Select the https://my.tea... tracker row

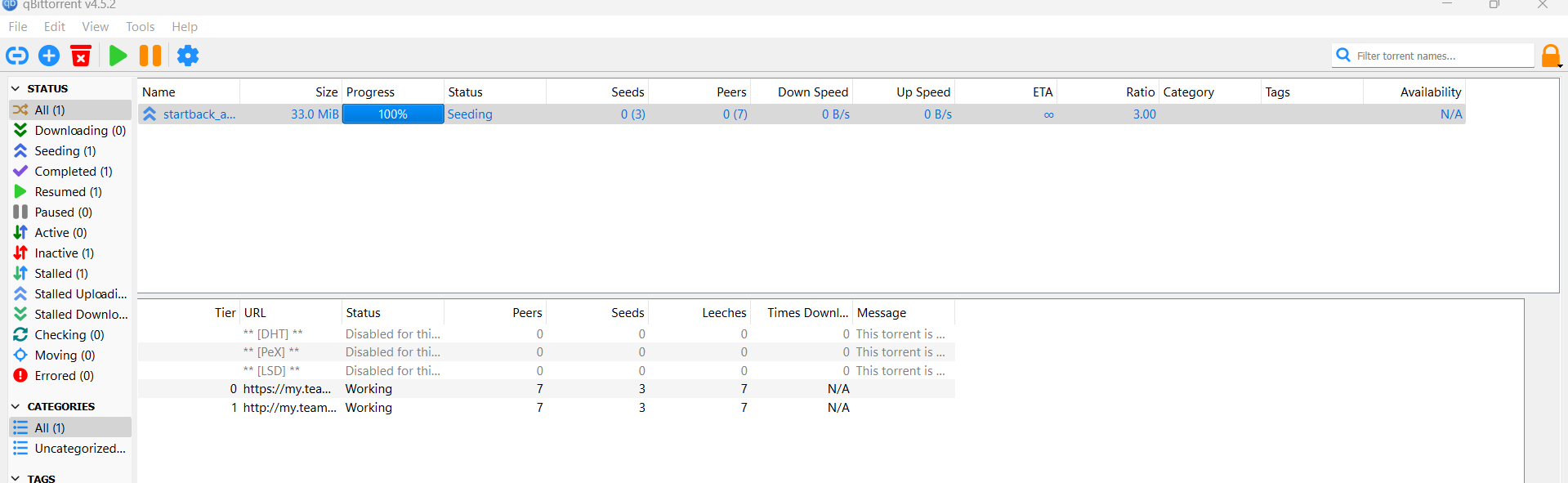[546, 388]
